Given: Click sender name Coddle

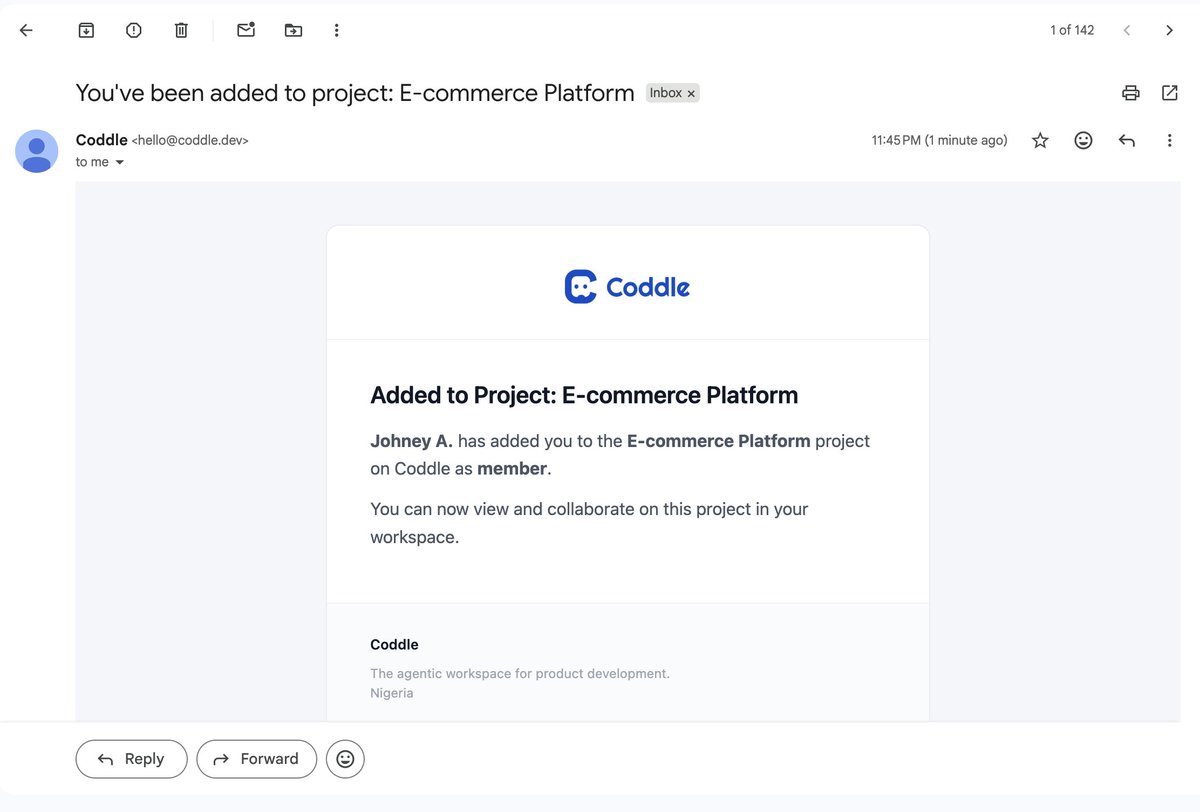Looking at the screenshot, I should (101, 140).
